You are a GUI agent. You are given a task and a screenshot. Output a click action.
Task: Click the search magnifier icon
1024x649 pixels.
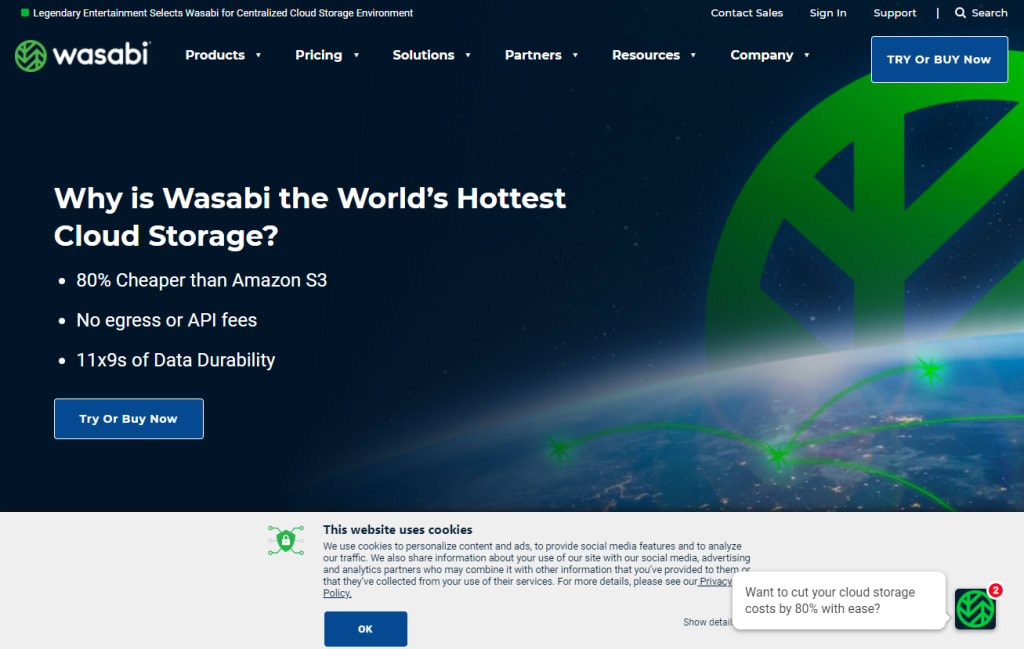(x=960, y=12)
